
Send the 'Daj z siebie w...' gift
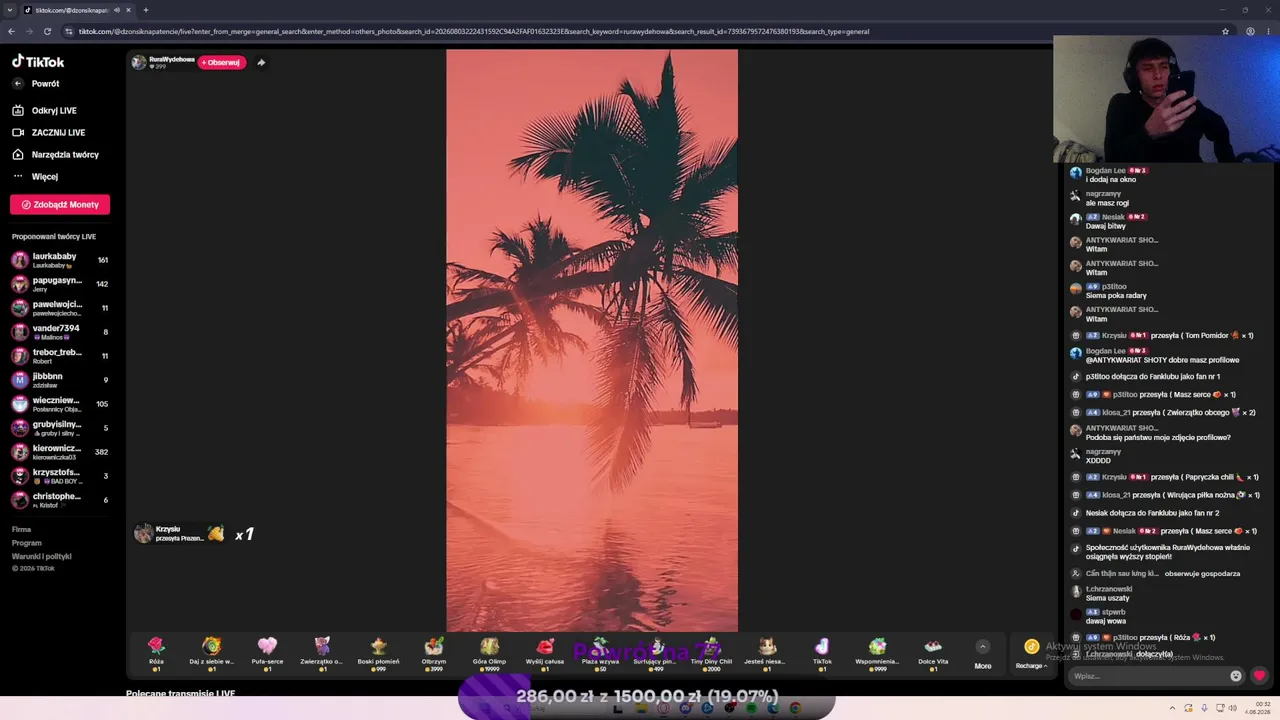211,653
